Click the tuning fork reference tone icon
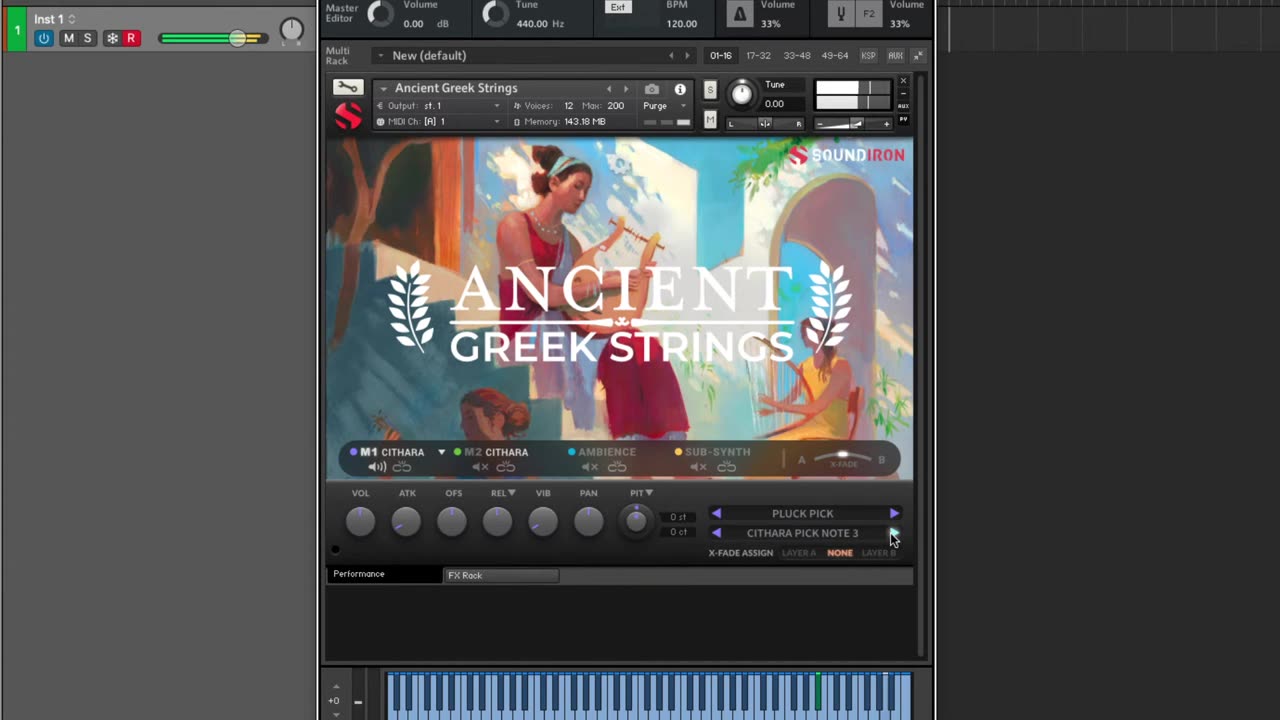The width and height of the screenshot is (1280, 720). pyautogui.click(x=841, y=13)
